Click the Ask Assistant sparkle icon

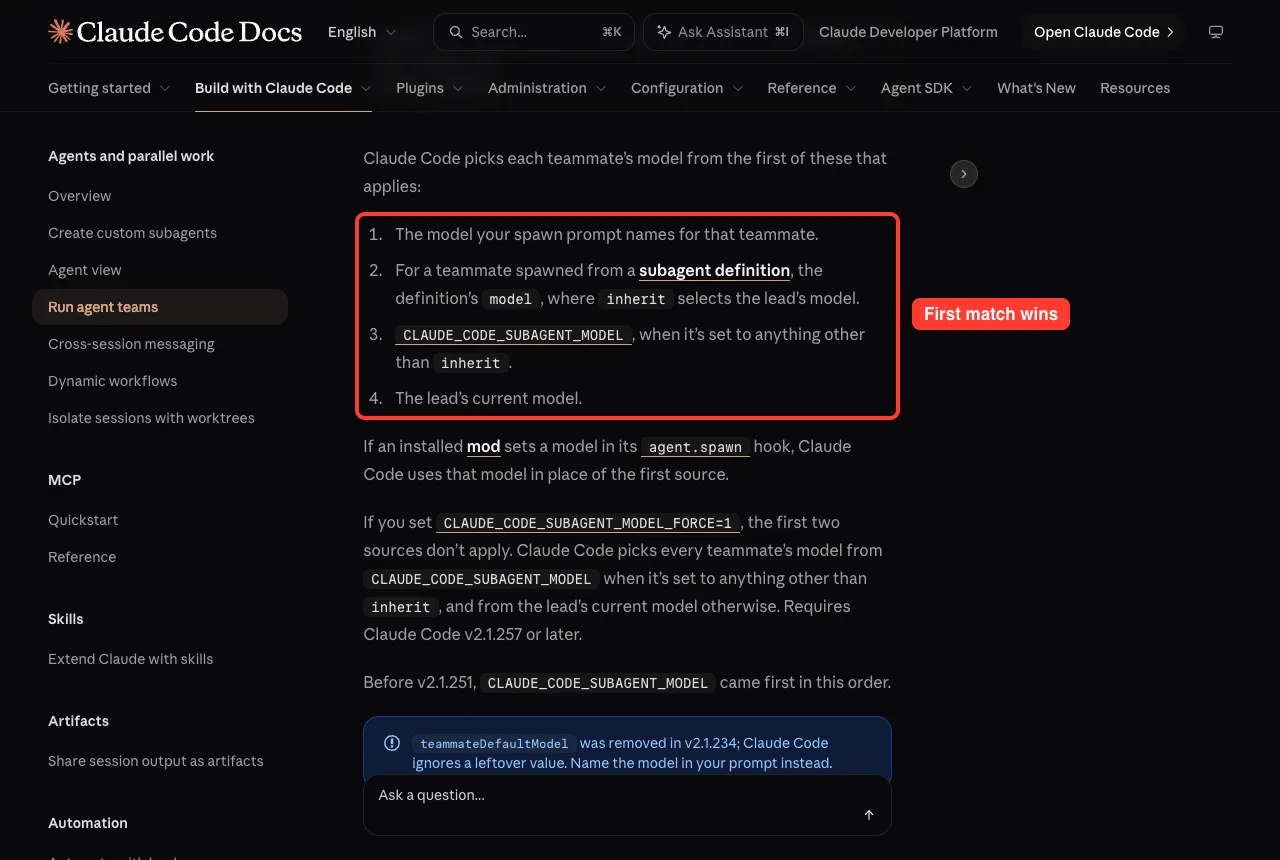click(663, 32)
